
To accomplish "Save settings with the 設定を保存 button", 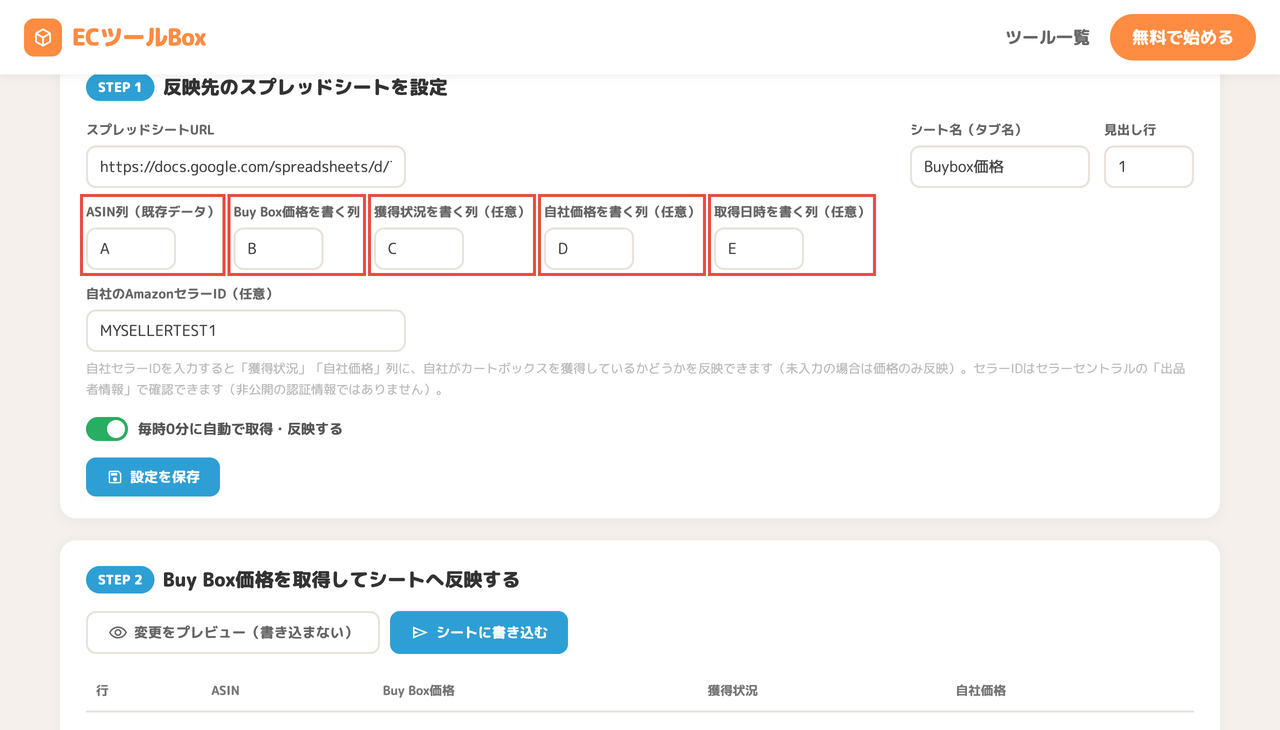I will (153, 477).
